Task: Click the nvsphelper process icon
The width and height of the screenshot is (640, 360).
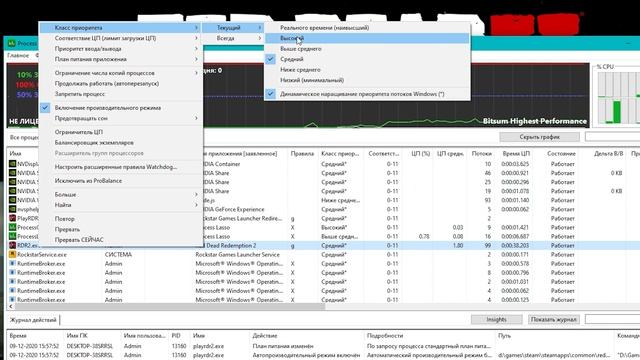Action: point(13,209)
